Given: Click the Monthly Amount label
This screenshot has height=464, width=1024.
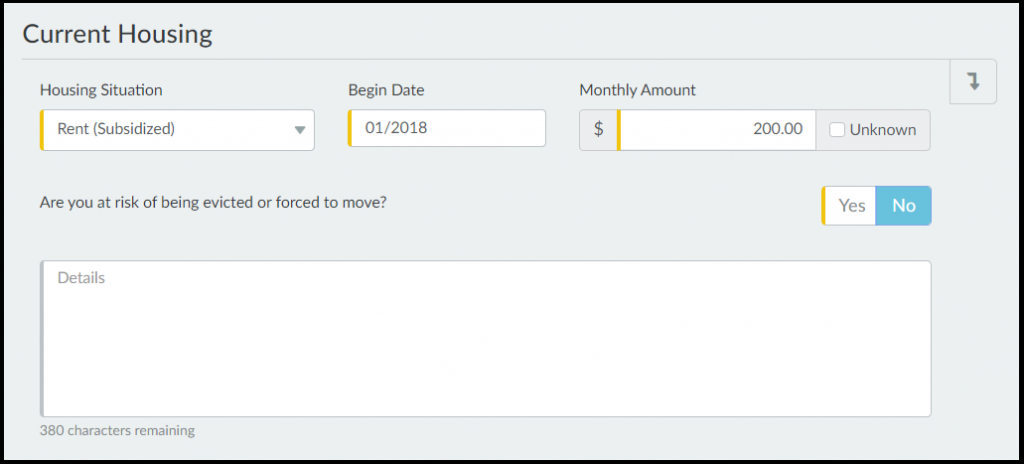Looking at the screenshot, I should pyautogui.click(x=637, y=90).
